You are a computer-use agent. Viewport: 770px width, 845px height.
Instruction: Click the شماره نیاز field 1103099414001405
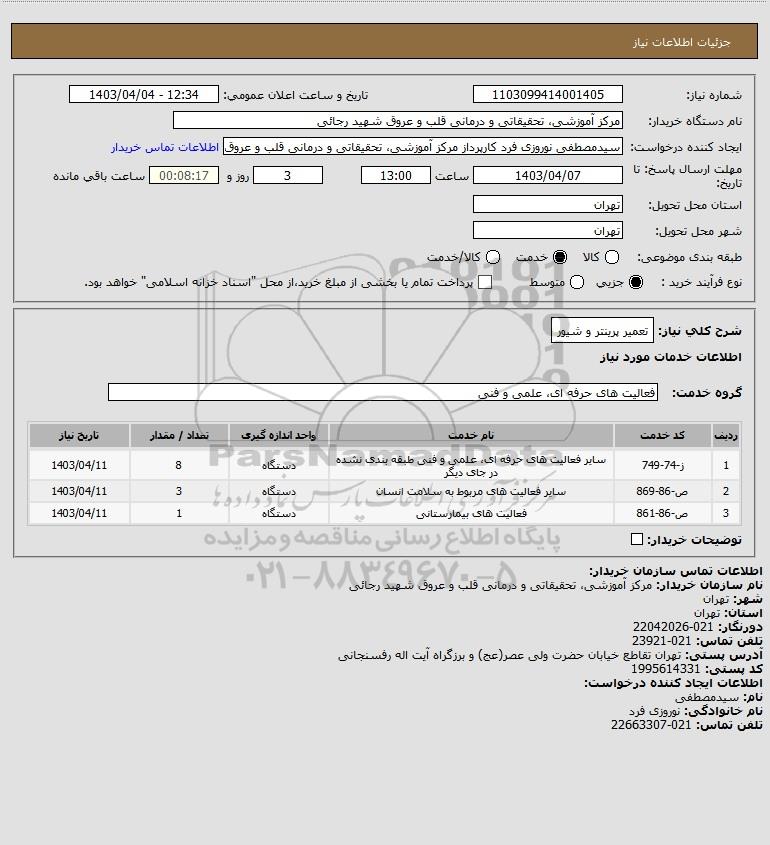(x=547, y=94)
